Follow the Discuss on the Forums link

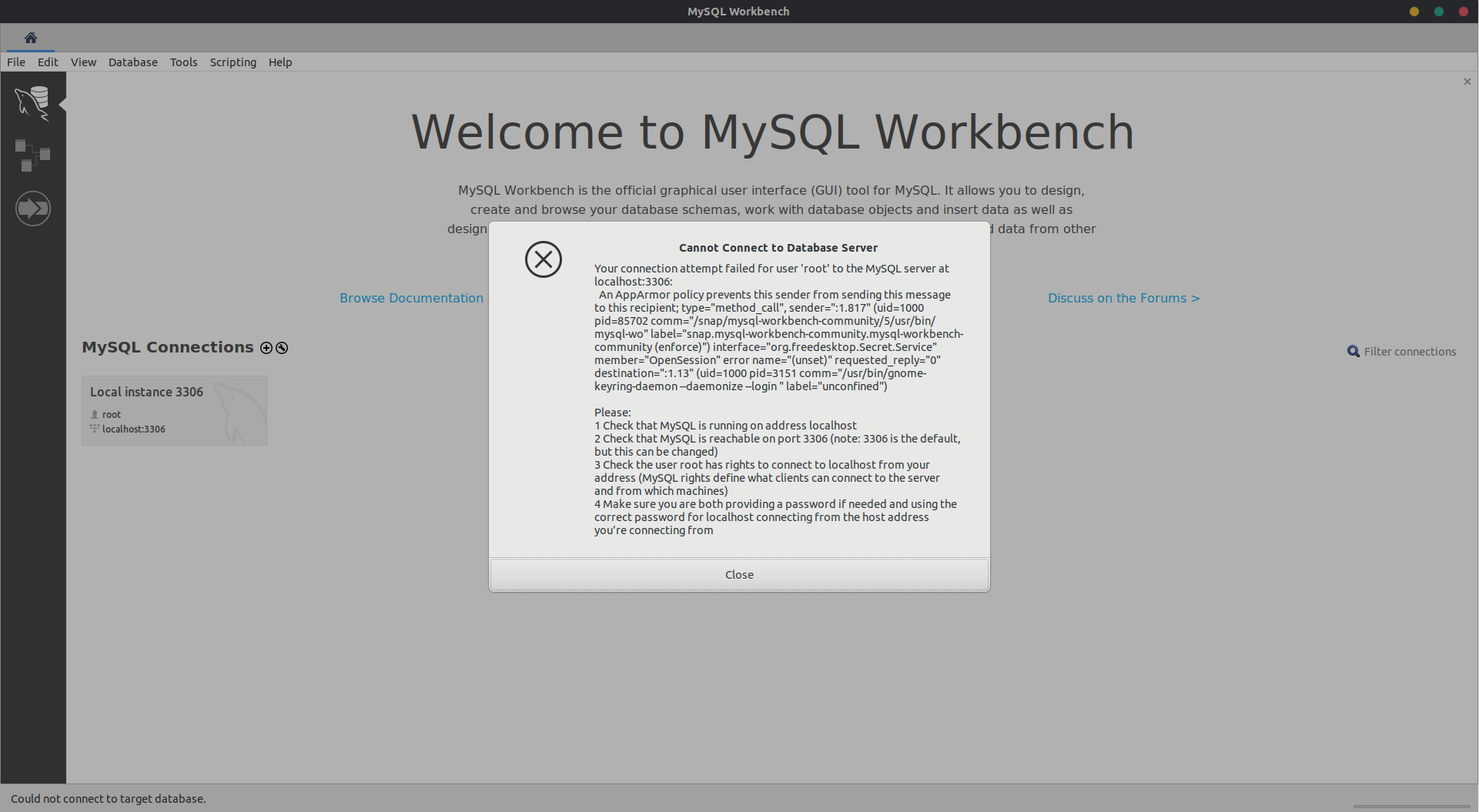click(x=1123, y=298)
